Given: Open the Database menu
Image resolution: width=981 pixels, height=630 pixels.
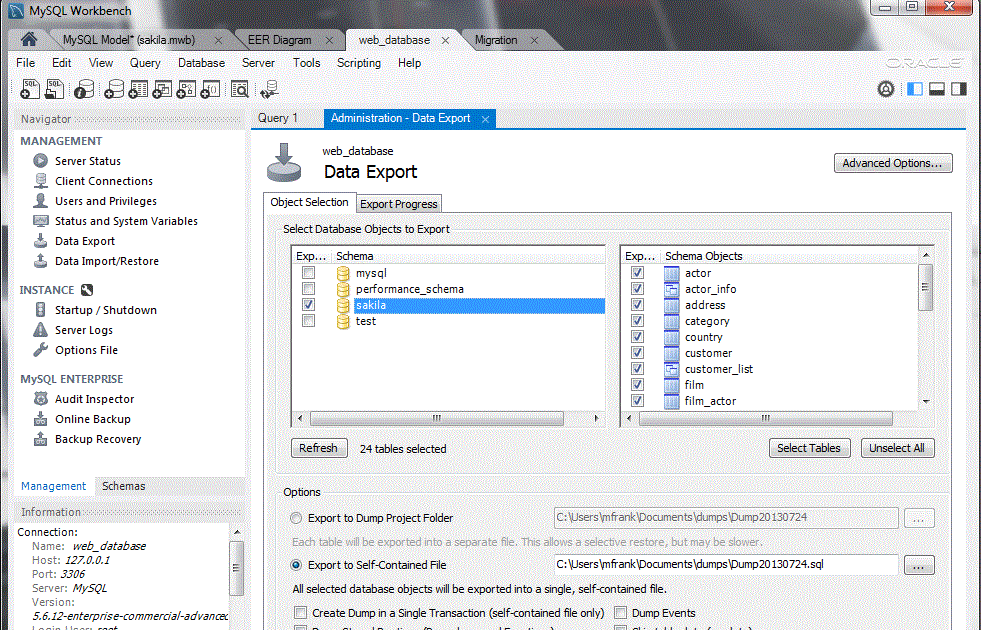Looking at the screenshot, I should [201, 62].
